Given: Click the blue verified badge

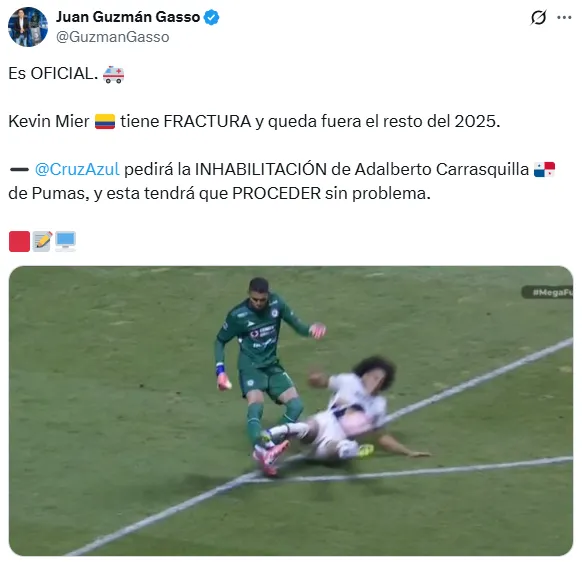Looking at the screenshot, I should [x=212, y=18].
